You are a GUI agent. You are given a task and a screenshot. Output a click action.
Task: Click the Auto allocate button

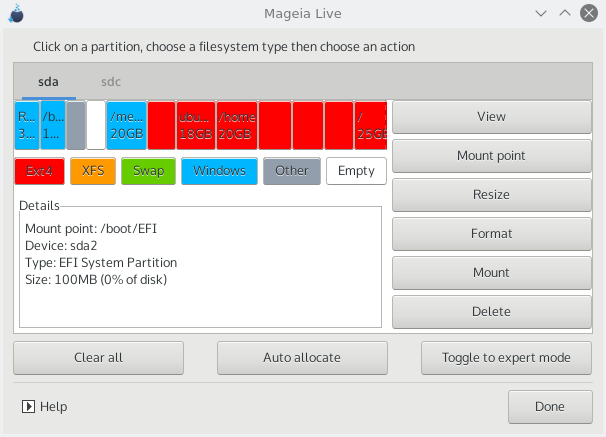click(x=302, y=357)
